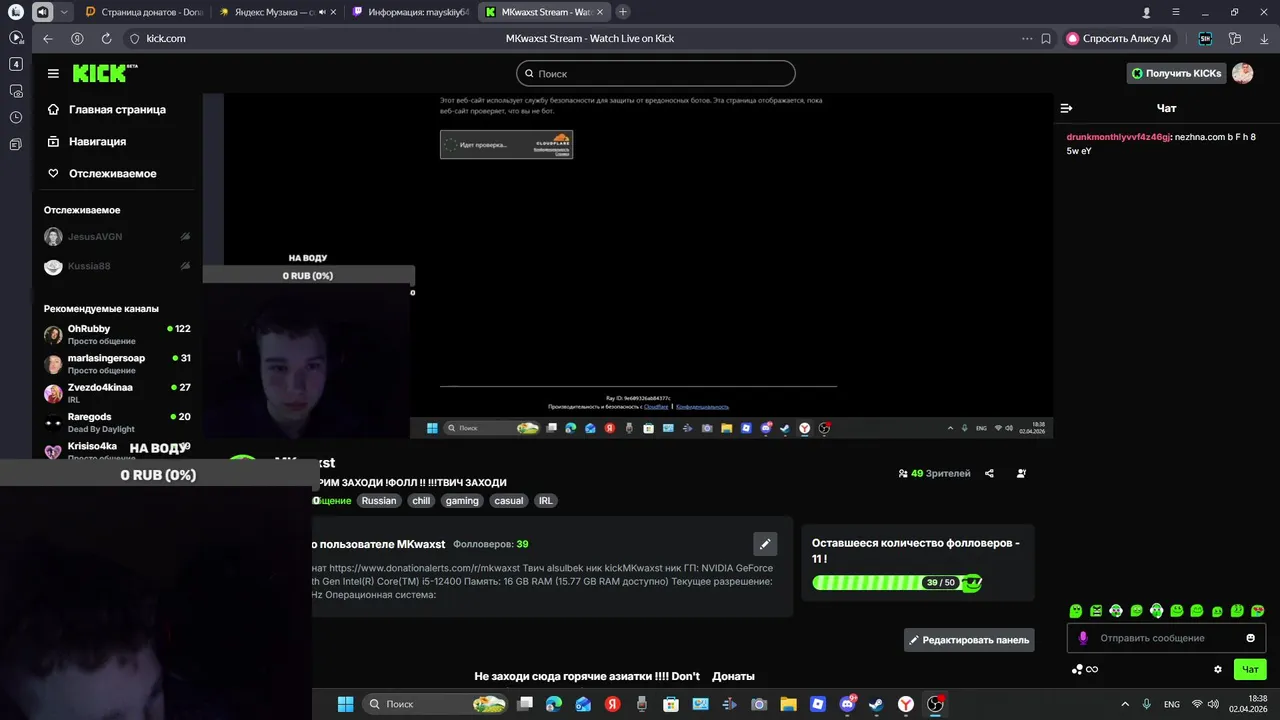
Task: Select the Russian tag
Action: point(379,501)
